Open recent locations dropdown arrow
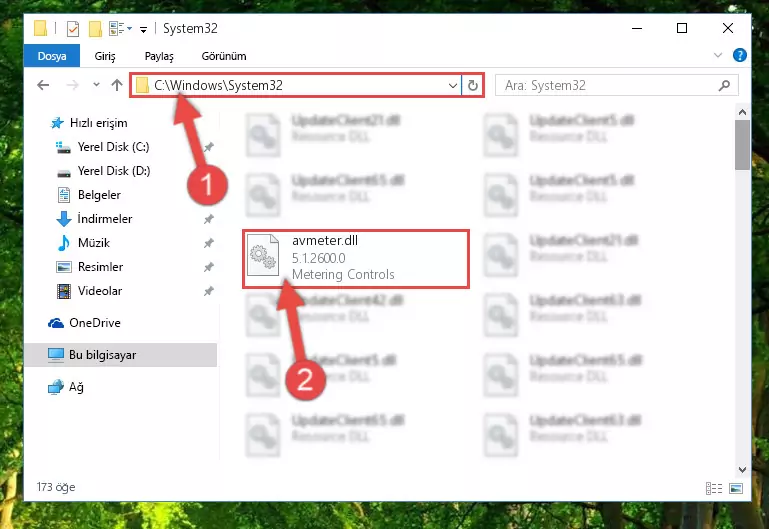This screenshot has width=769, height=529. pyautogui.click(x=96, y=85)
